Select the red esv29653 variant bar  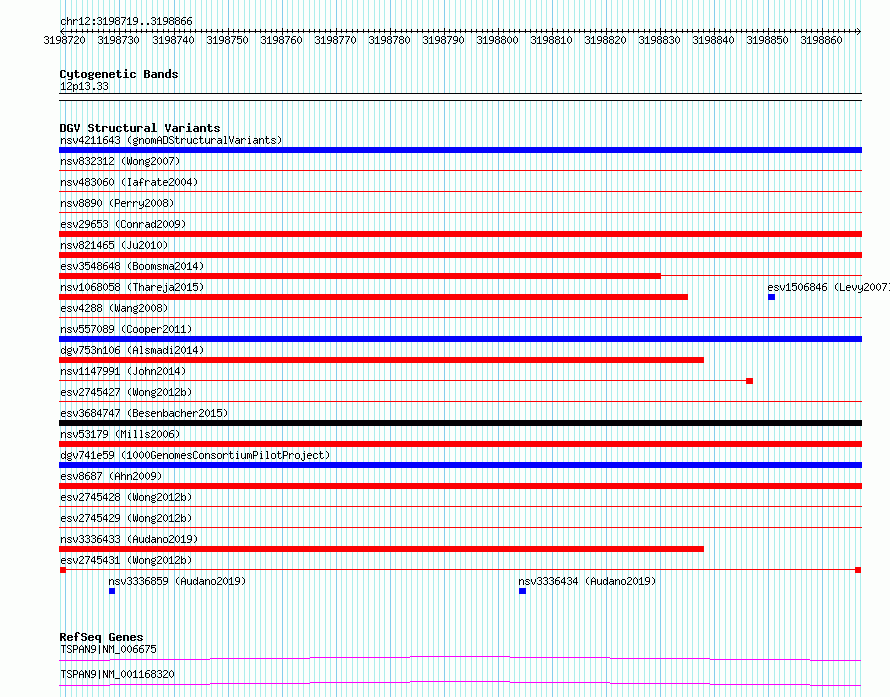(x=460, y=234)
